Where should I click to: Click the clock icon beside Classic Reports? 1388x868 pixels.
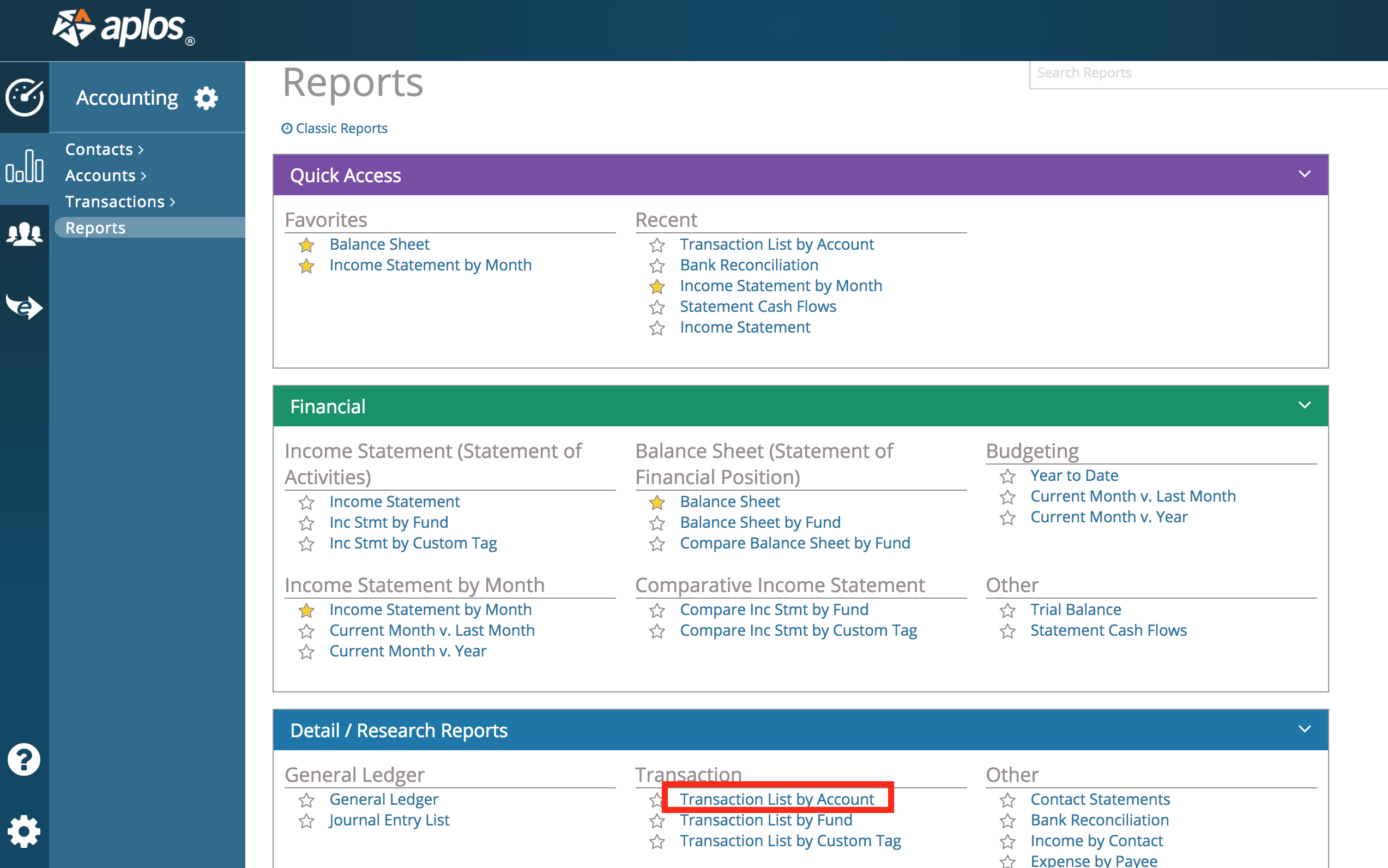point(287,128)
